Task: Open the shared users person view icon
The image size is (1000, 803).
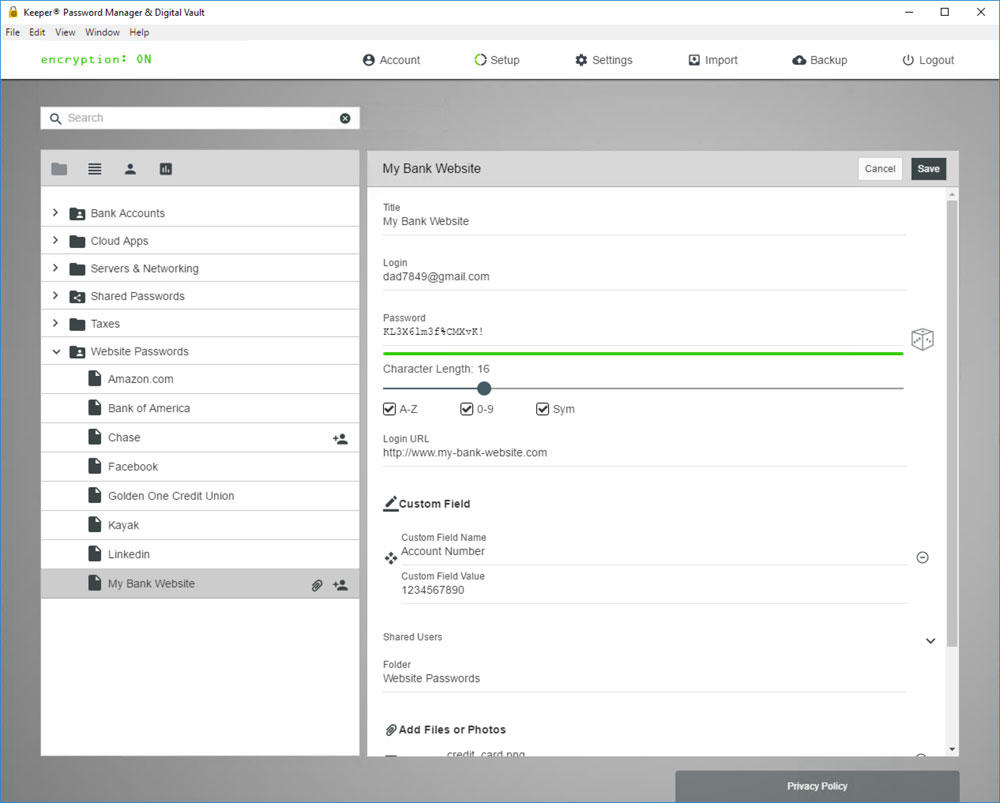Action: coord(130,169)
